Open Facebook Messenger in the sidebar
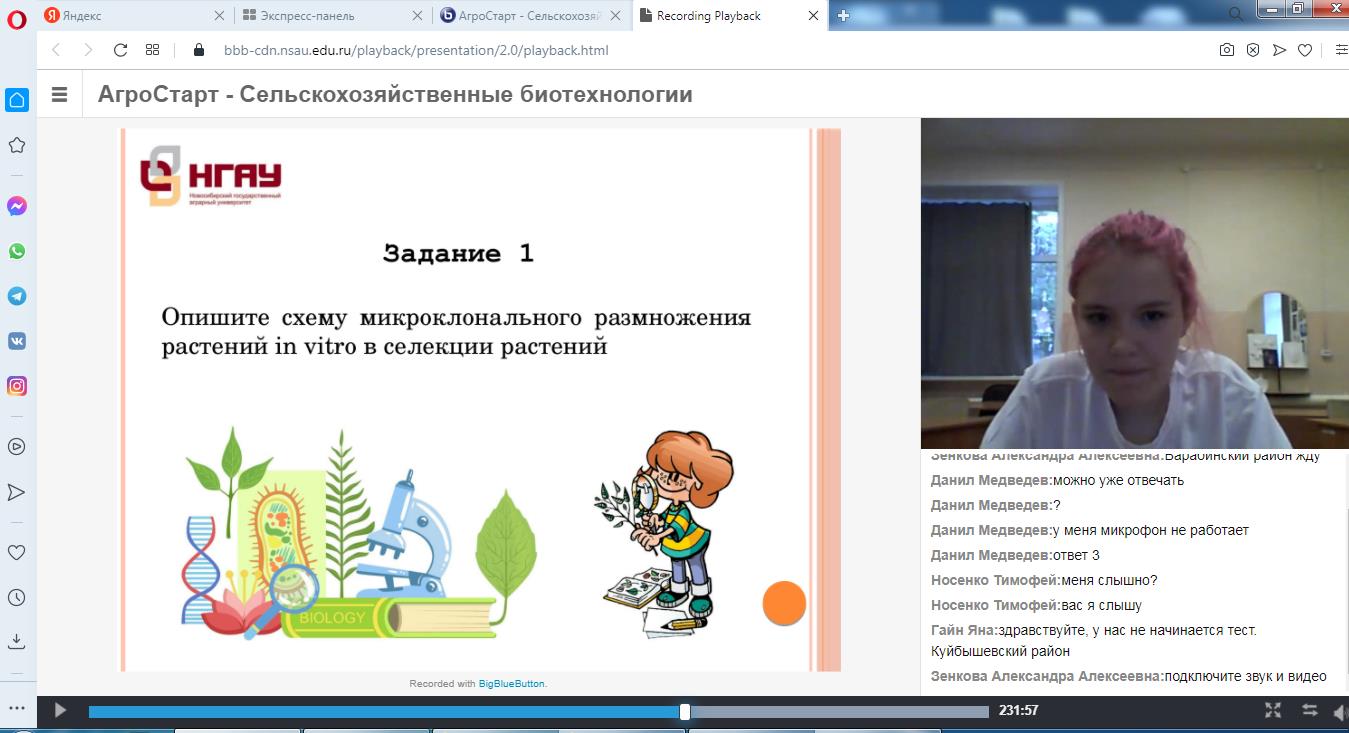Image resolution: width=1349 pixels, height=733 pixels. (x=17, y=206)
